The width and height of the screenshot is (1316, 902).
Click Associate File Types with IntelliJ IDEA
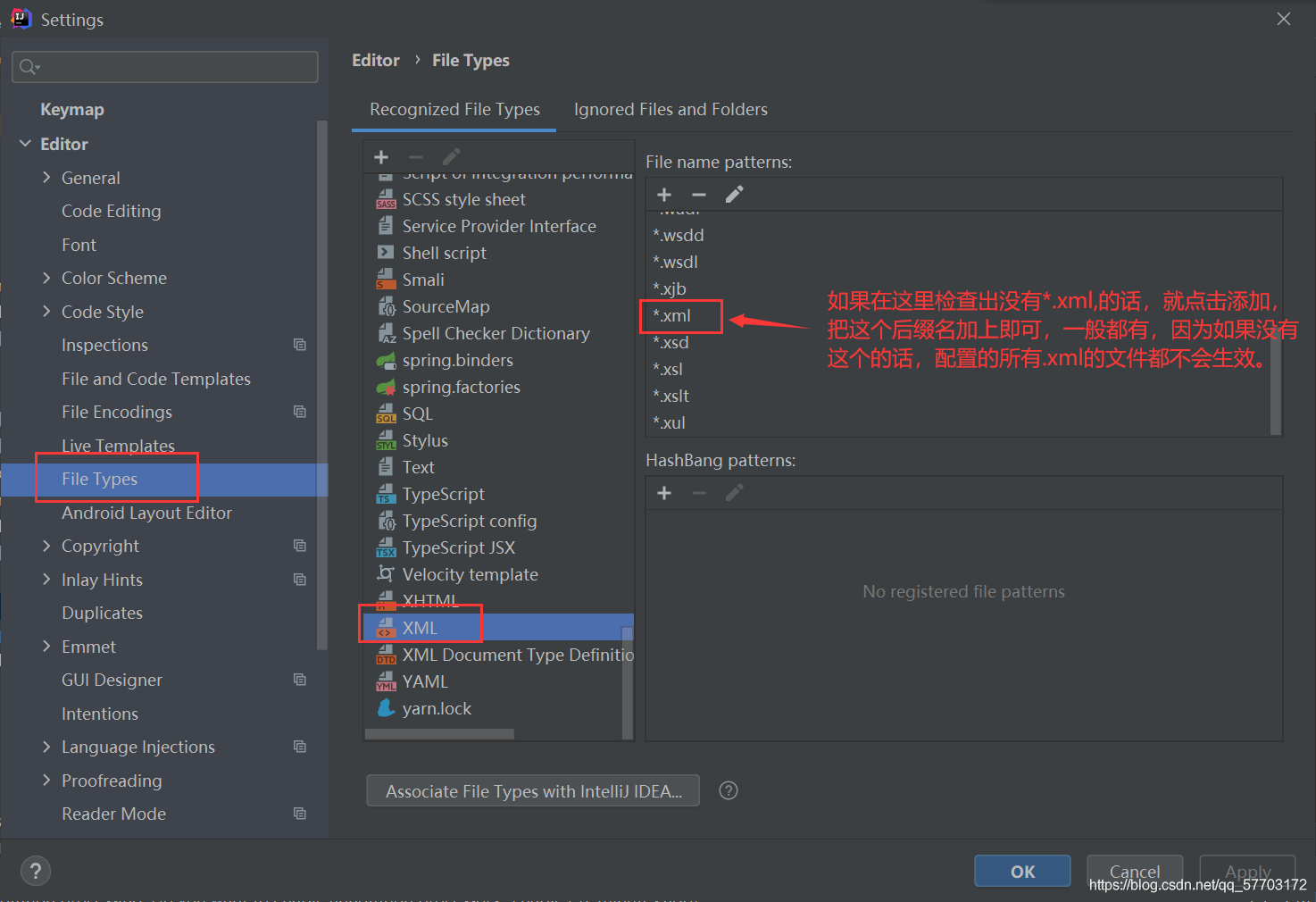533,791
